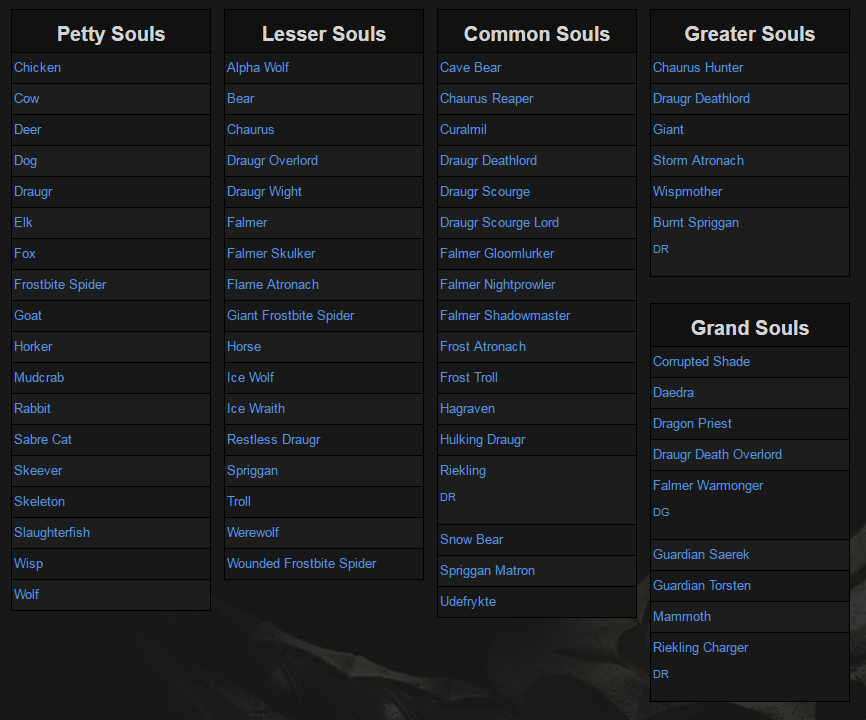Open the Corrupted Shade link

pyautogui.click(x=701, y=362)
